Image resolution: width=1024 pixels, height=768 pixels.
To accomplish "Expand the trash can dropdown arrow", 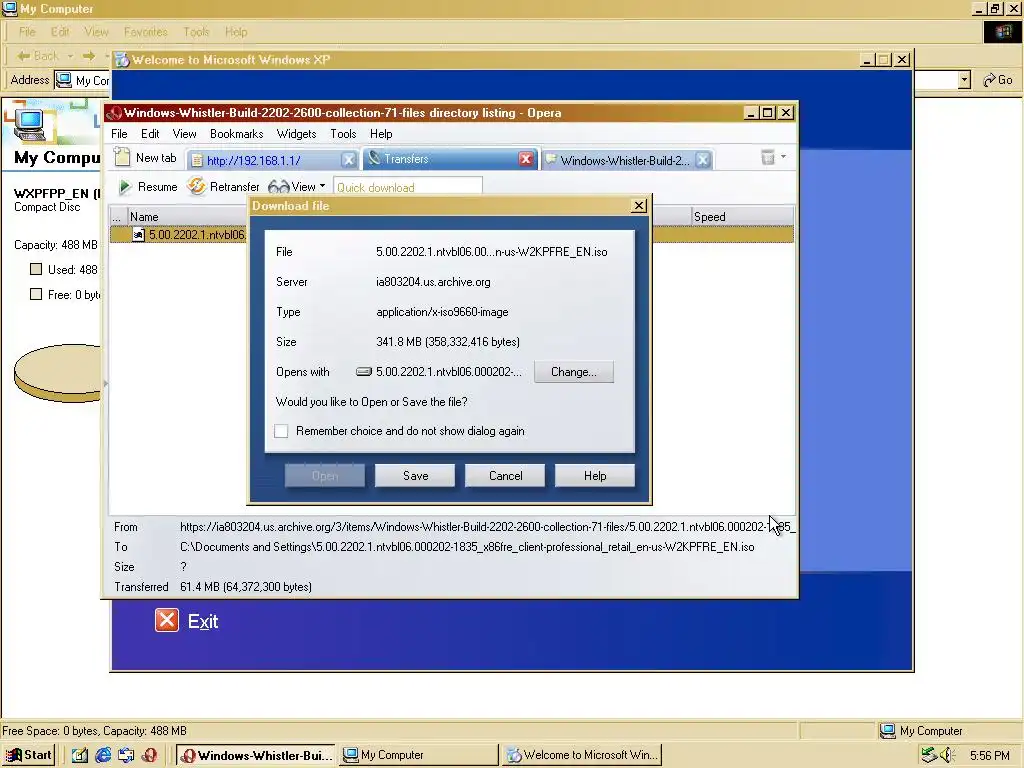I will pyautogui.click(x=783, y=157).
